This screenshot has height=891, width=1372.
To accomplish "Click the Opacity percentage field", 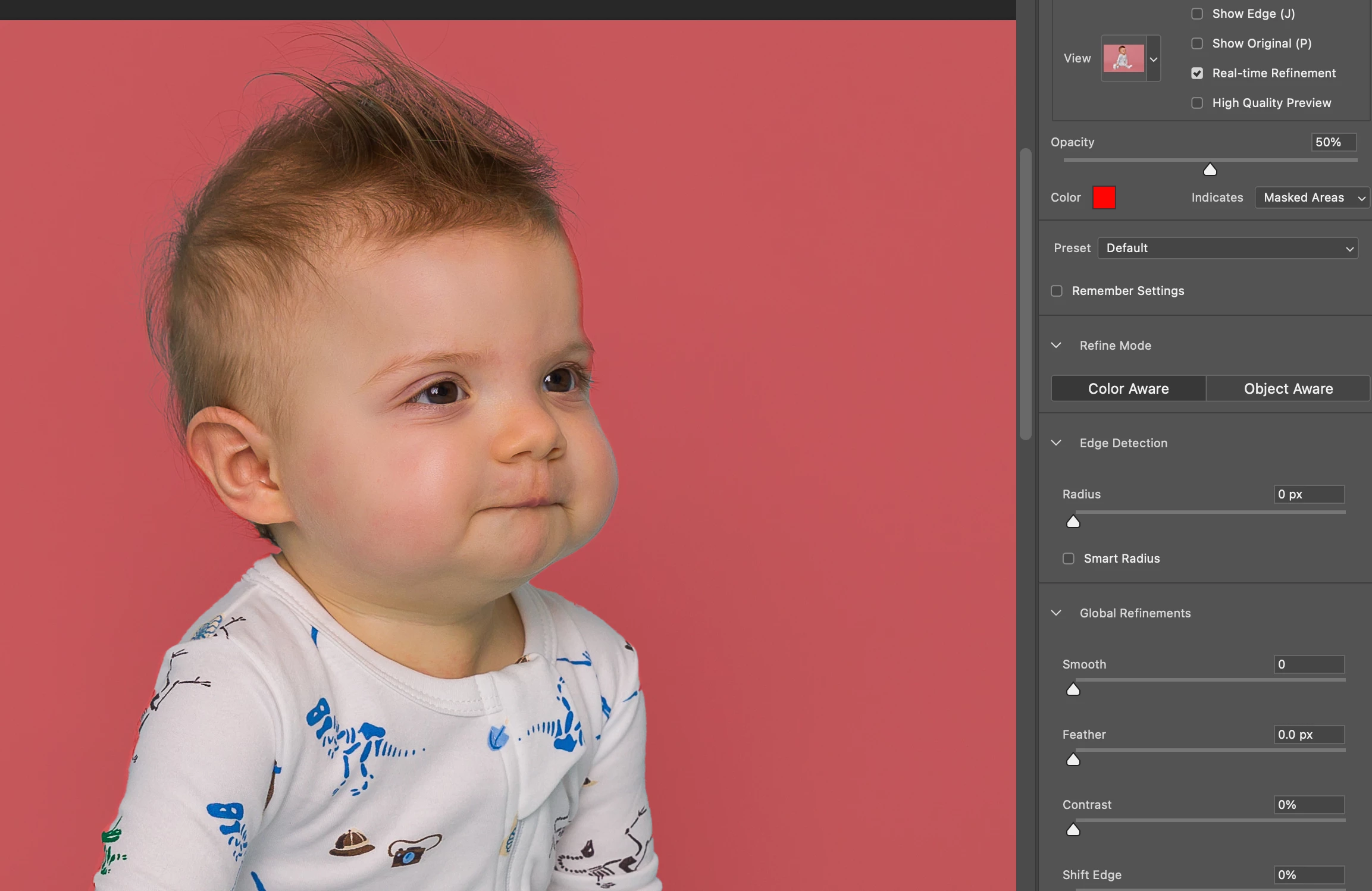I will click(1333, 142).
